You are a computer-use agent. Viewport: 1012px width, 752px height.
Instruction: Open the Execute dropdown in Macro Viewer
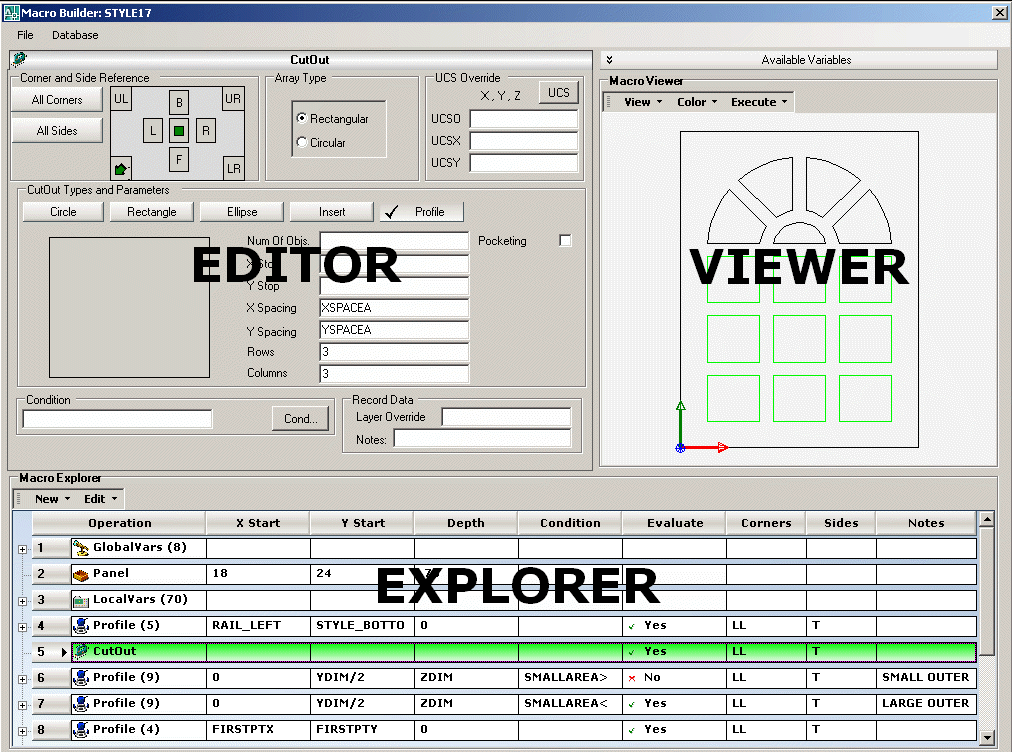(757, 101)
